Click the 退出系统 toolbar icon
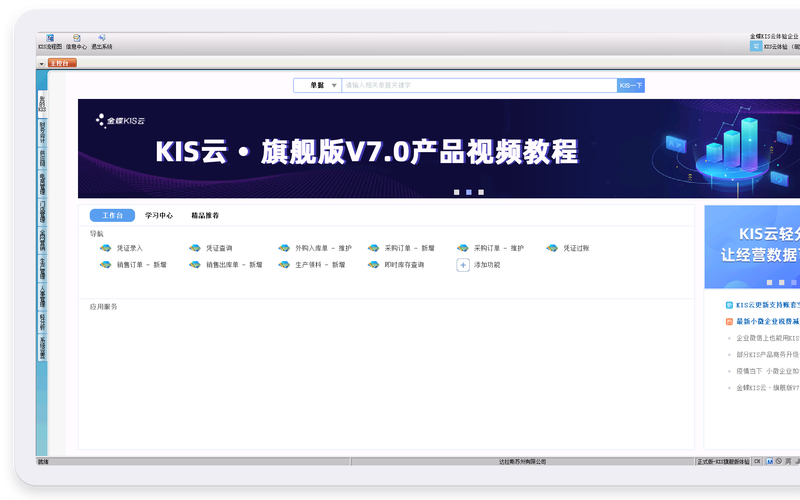 102,40
